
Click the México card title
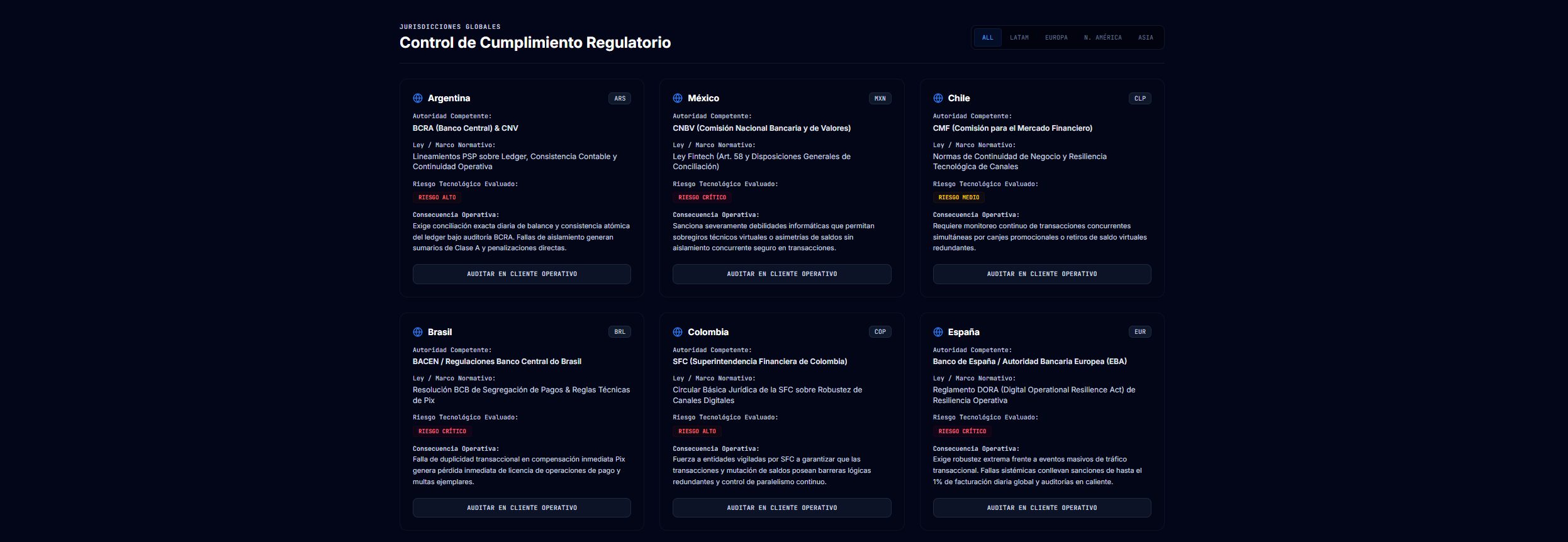click(703, 98)
